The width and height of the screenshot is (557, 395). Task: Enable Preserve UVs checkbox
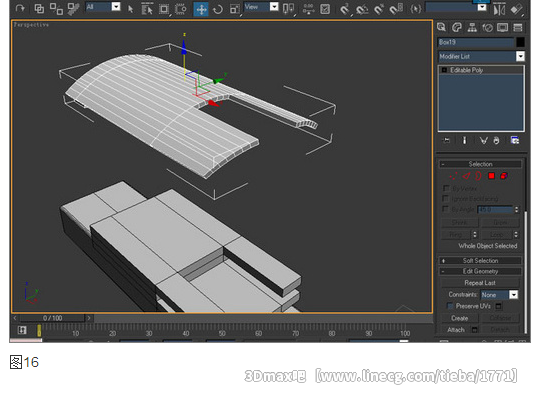[450, 306]
